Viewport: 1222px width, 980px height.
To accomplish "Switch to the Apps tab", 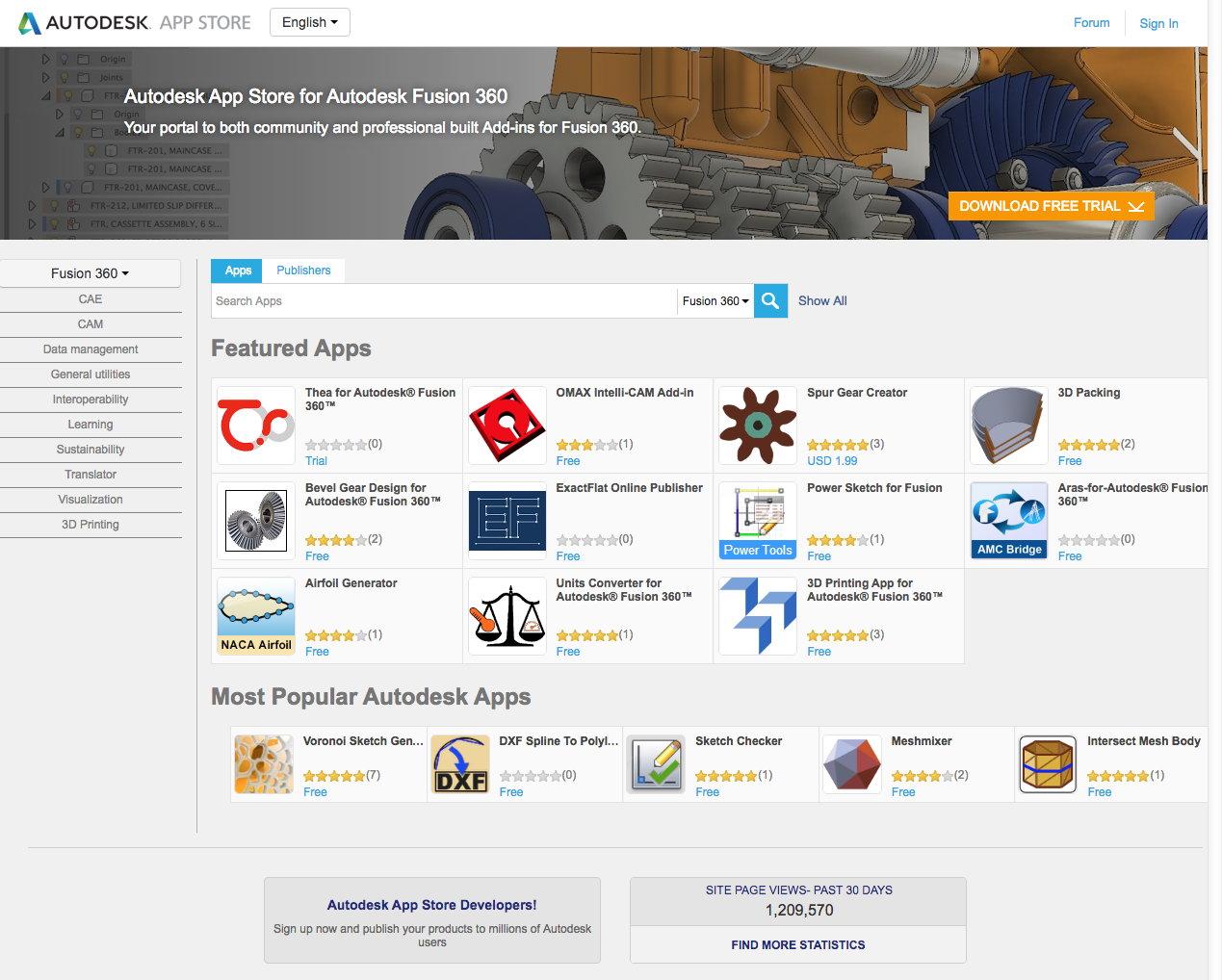I will click(x=238, y=271).
